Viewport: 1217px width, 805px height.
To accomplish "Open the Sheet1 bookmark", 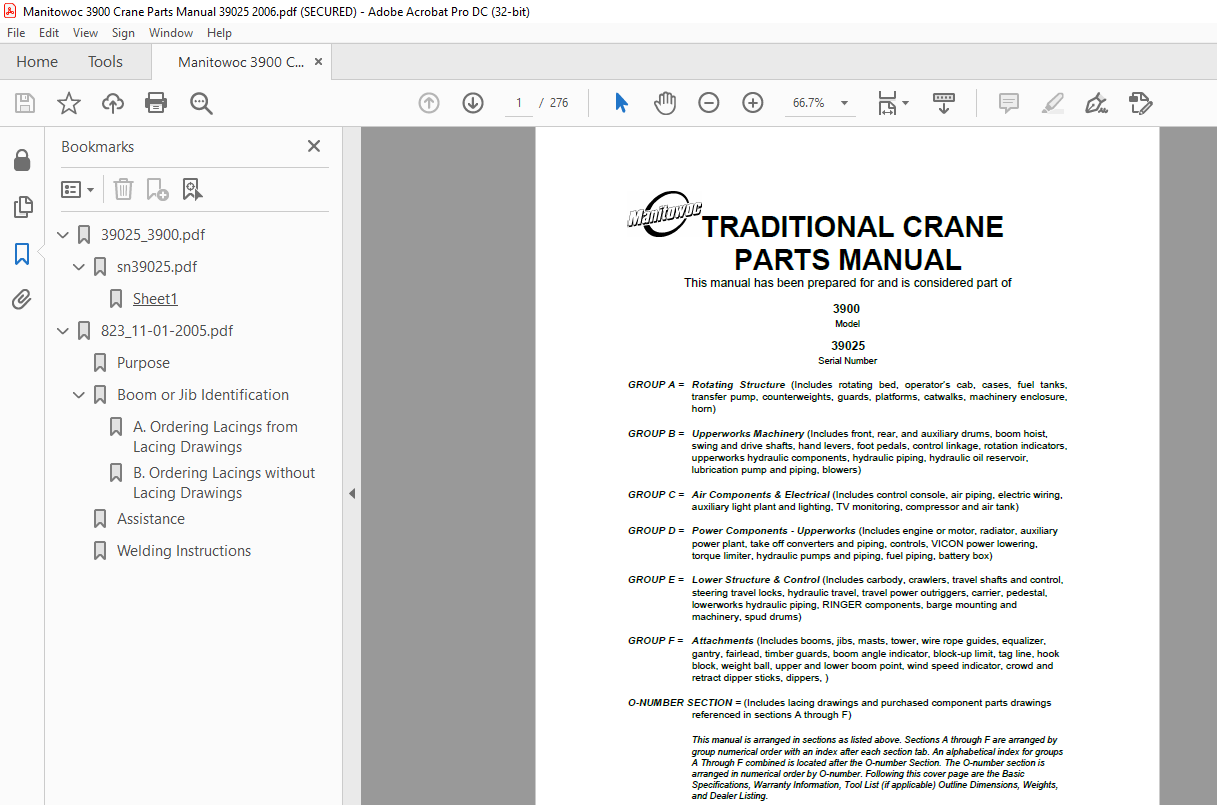I will coord(155,299).
